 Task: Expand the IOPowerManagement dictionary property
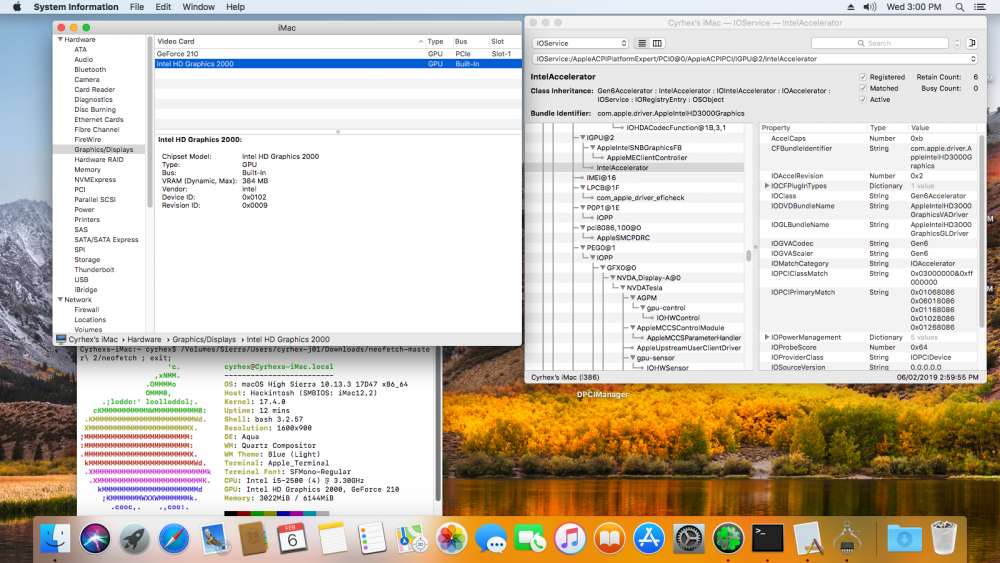pos(767,337)
